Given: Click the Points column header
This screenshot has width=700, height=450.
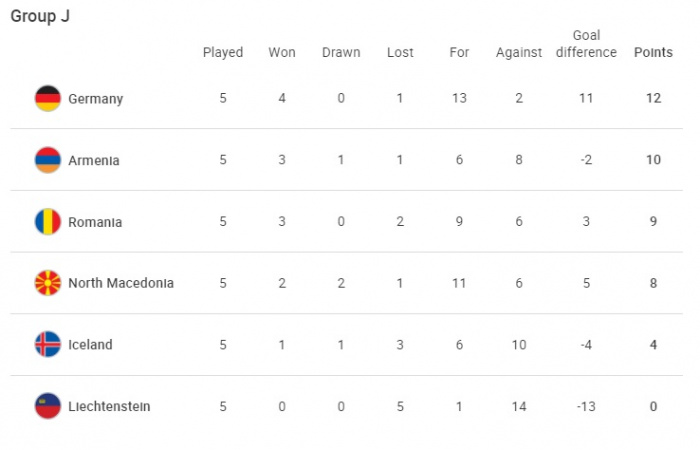Looking at the screenshot, I should point(653,52).
